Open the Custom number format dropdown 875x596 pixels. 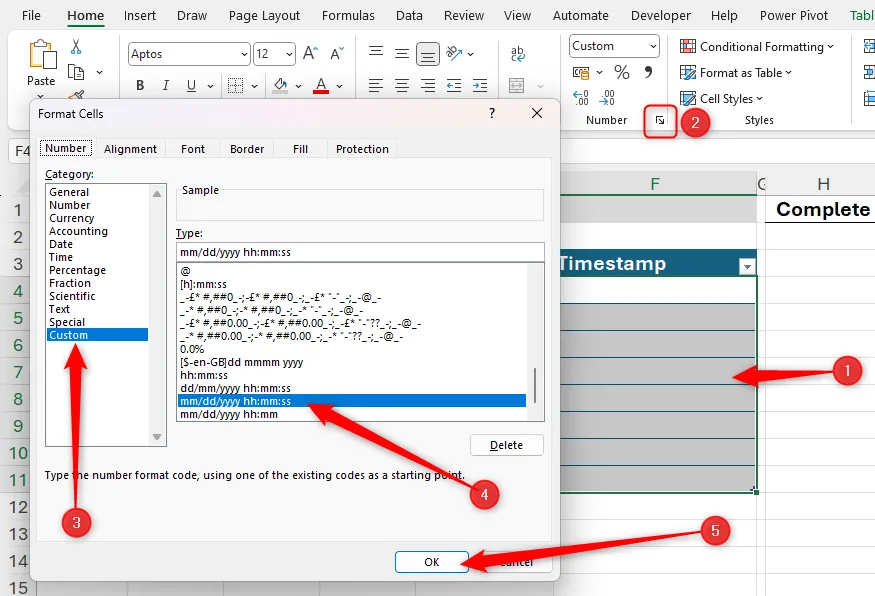click(655, 46)
